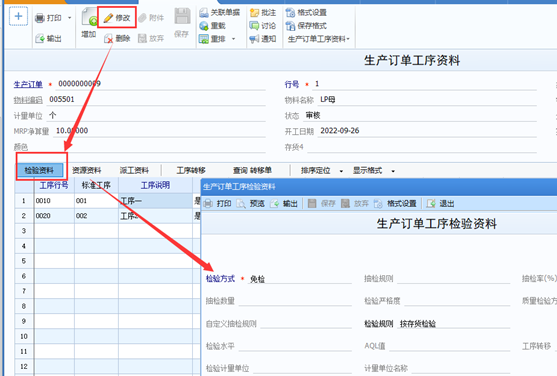Click standard process cell 002
The width and height of the screenshot is (557, 376).
[96, 216]
